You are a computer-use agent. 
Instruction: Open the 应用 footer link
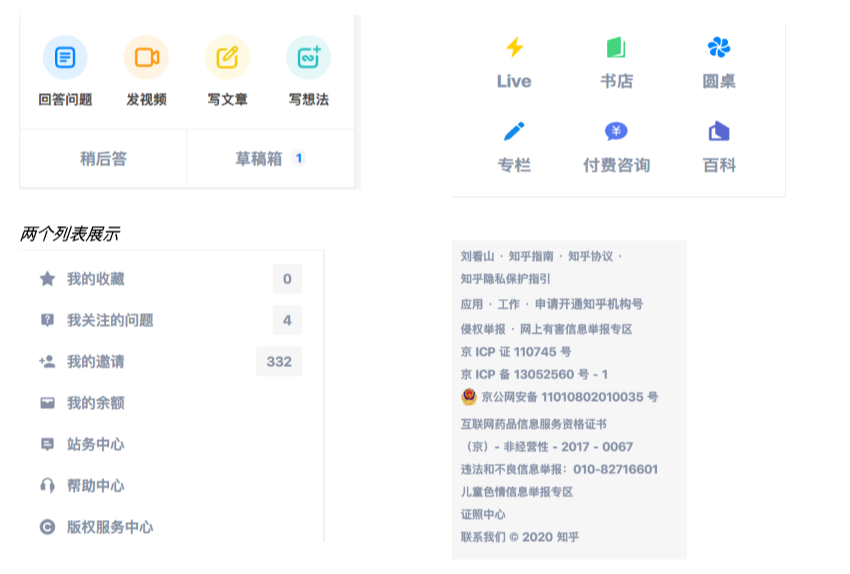pyautogui.click(x=472, y=304)
